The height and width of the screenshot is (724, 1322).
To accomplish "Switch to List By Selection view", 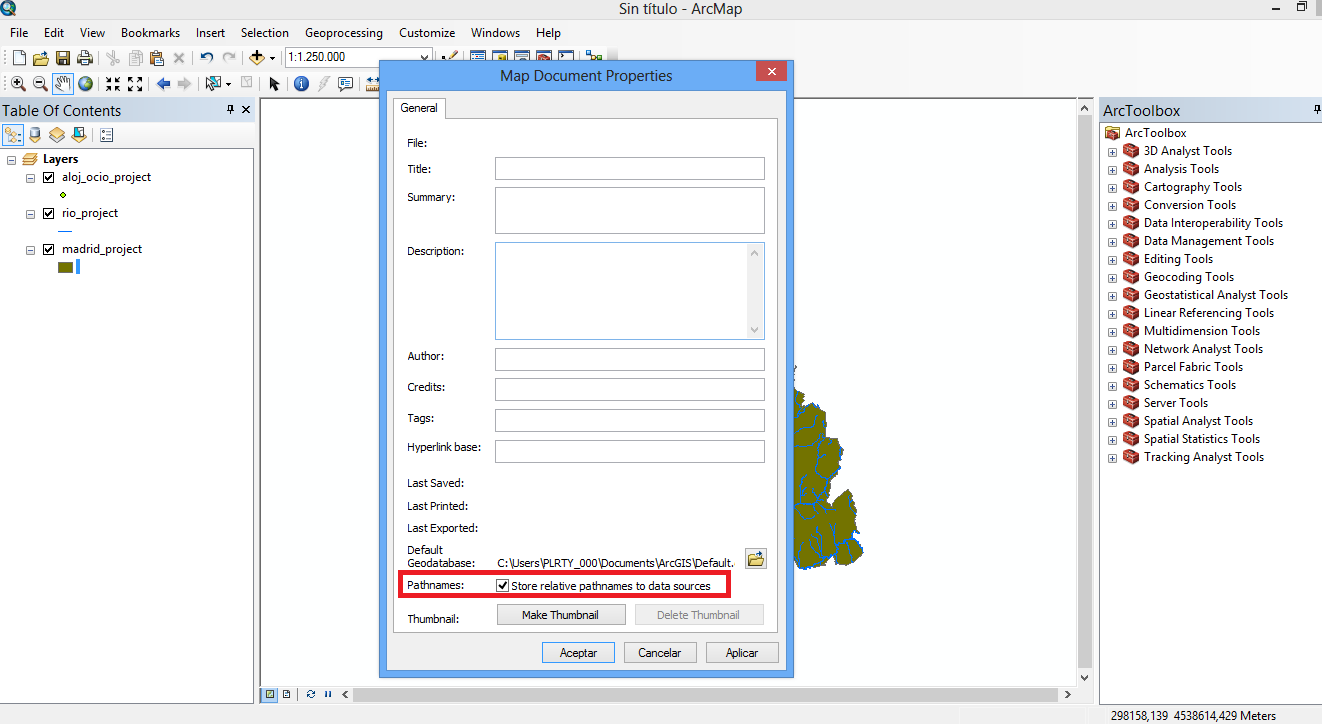I will [78, 134].
